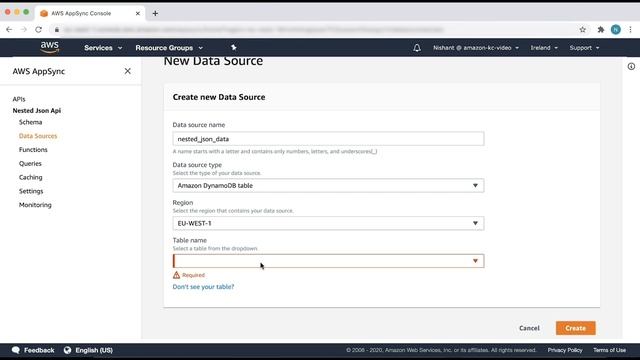Click the browser address bar

tap(253, 29)
